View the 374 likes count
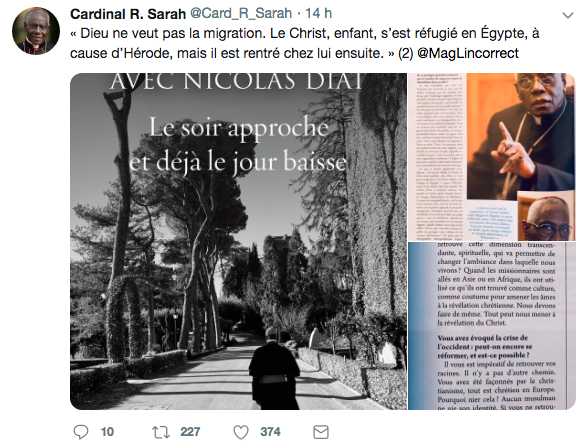 click(x=270, y=432)
